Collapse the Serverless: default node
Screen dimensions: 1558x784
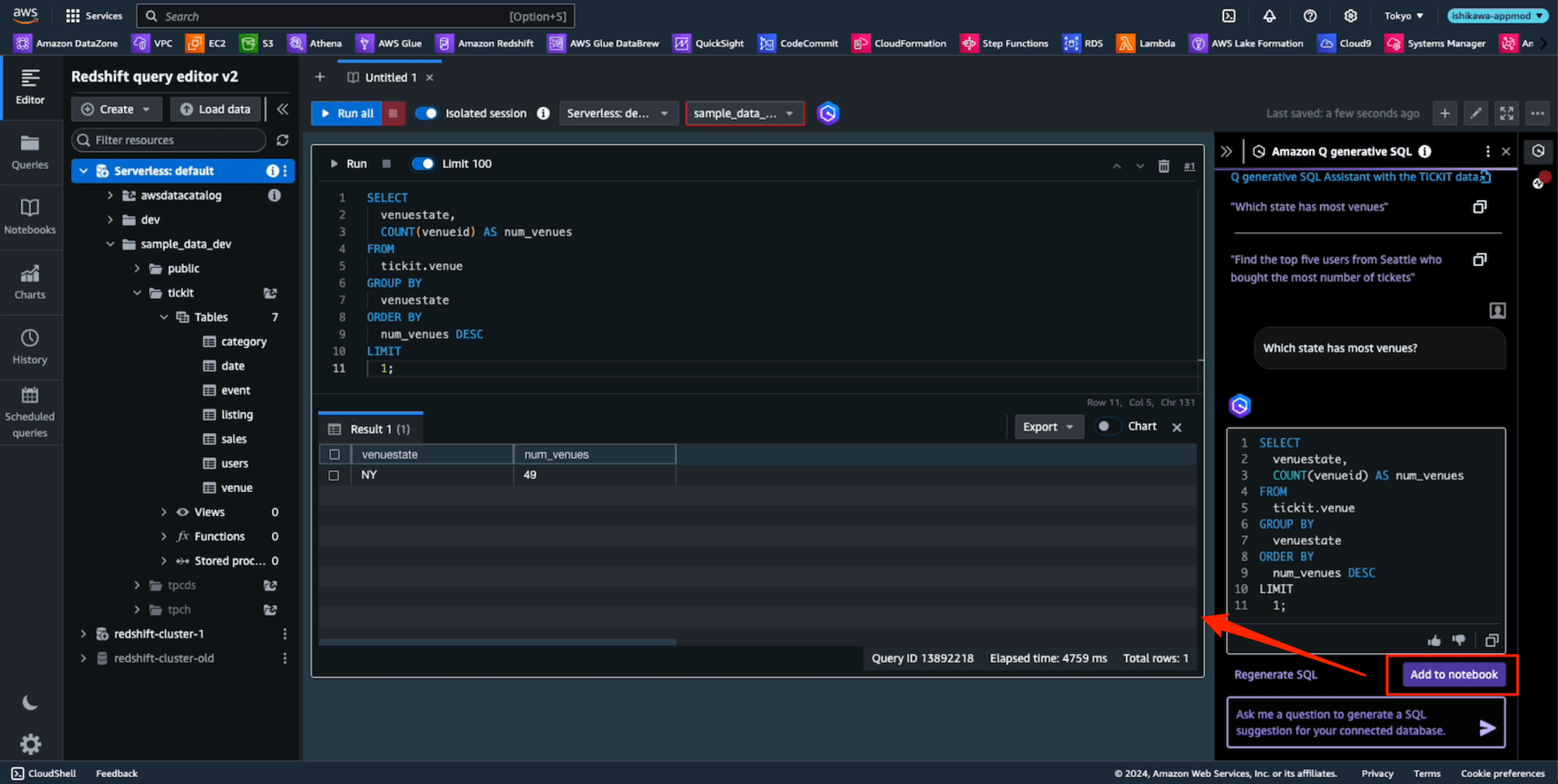pyautogui.click(x=83, y=171)
